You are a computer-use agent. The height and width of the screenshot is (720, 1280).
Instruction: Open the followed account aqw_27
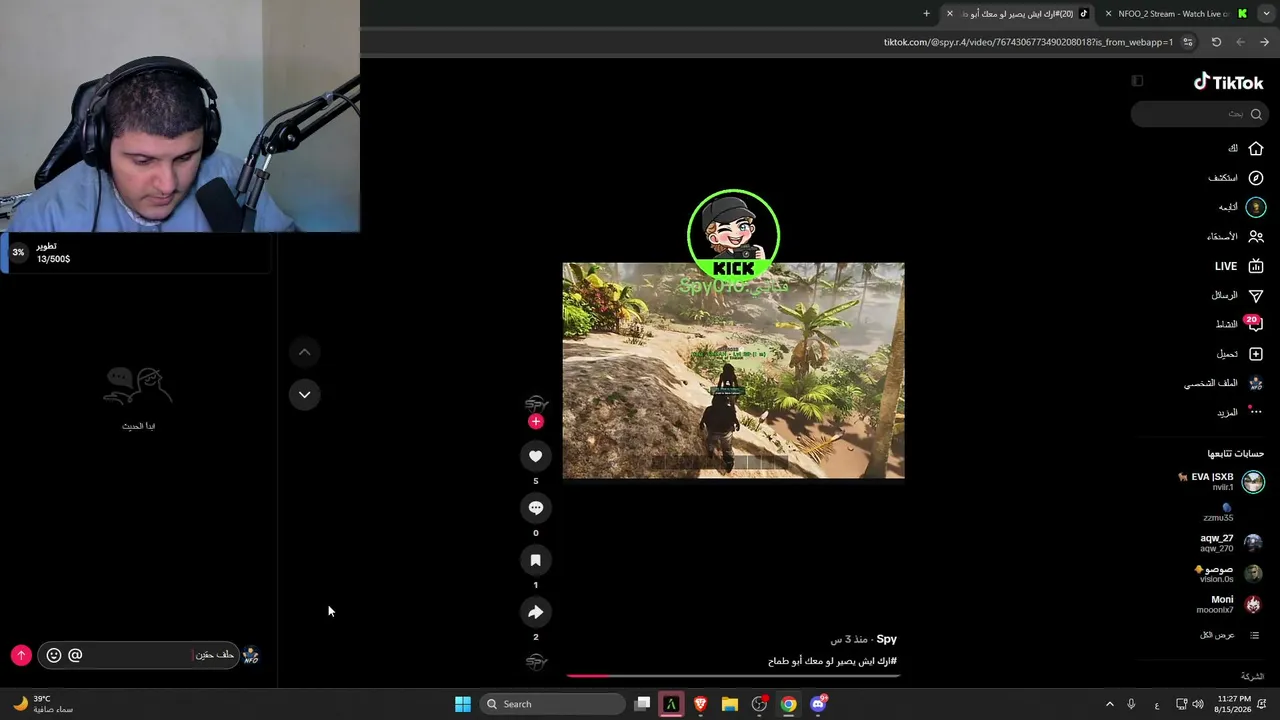click(1231, 543)
